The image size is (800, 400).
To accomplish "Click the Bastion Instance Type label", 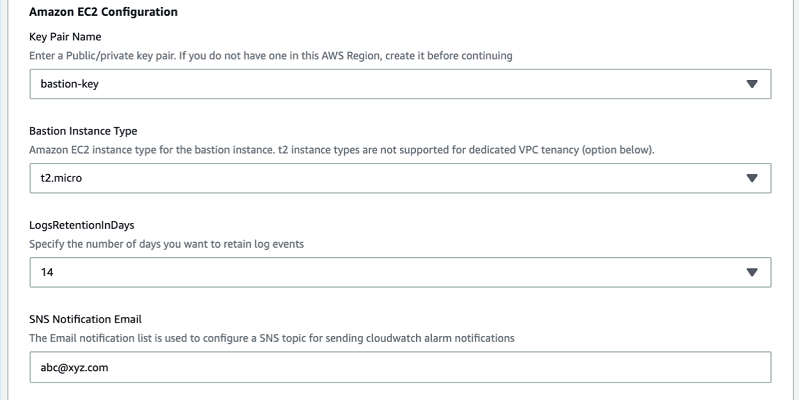I will (83, 131).
